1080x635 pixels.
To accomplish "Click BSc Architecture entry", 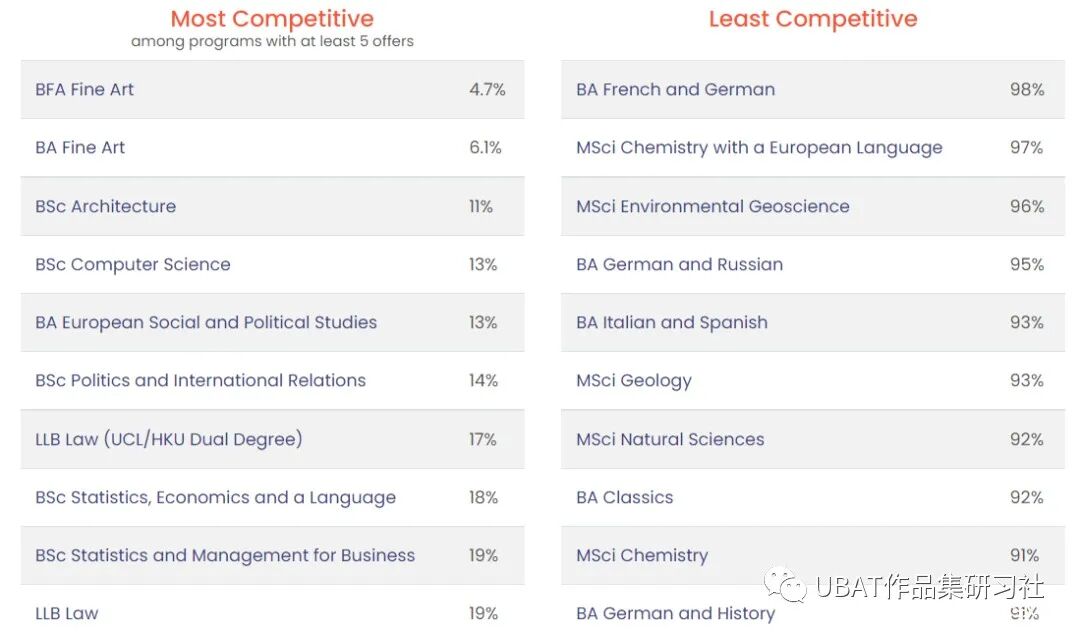I will click(x=272, y=206).
